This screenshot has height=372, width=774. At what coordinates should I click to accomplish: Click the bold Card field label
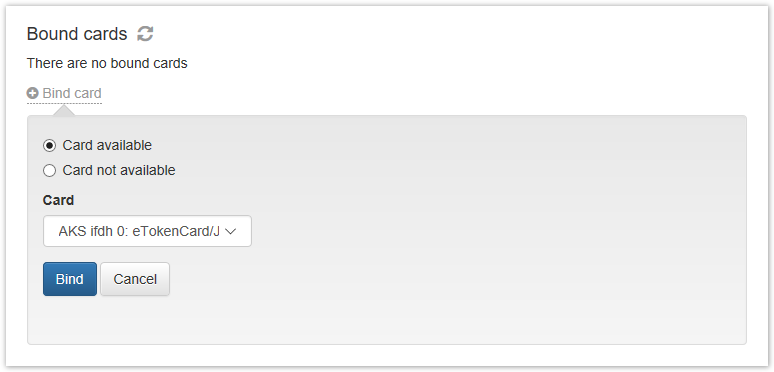(58, 200)
